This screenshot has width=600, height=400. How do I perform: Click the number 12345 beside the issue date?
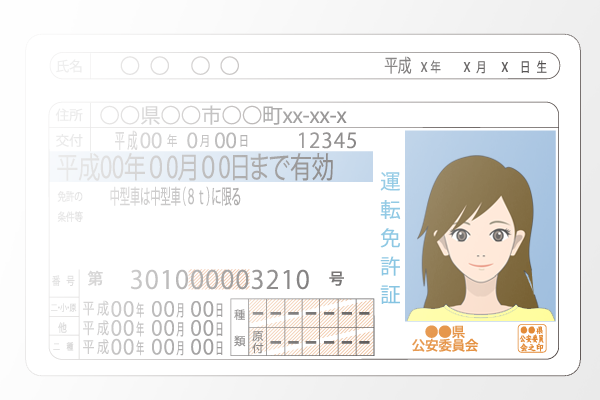pos(328,140)
